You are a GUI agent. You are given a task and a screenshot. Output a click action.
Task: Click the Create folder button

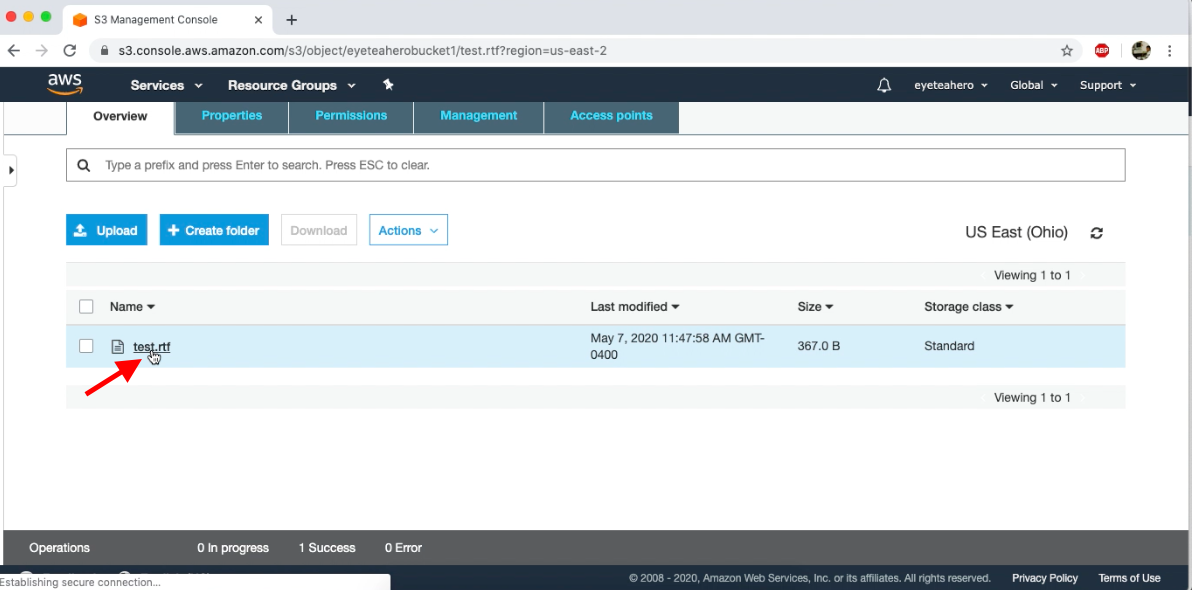213,229
